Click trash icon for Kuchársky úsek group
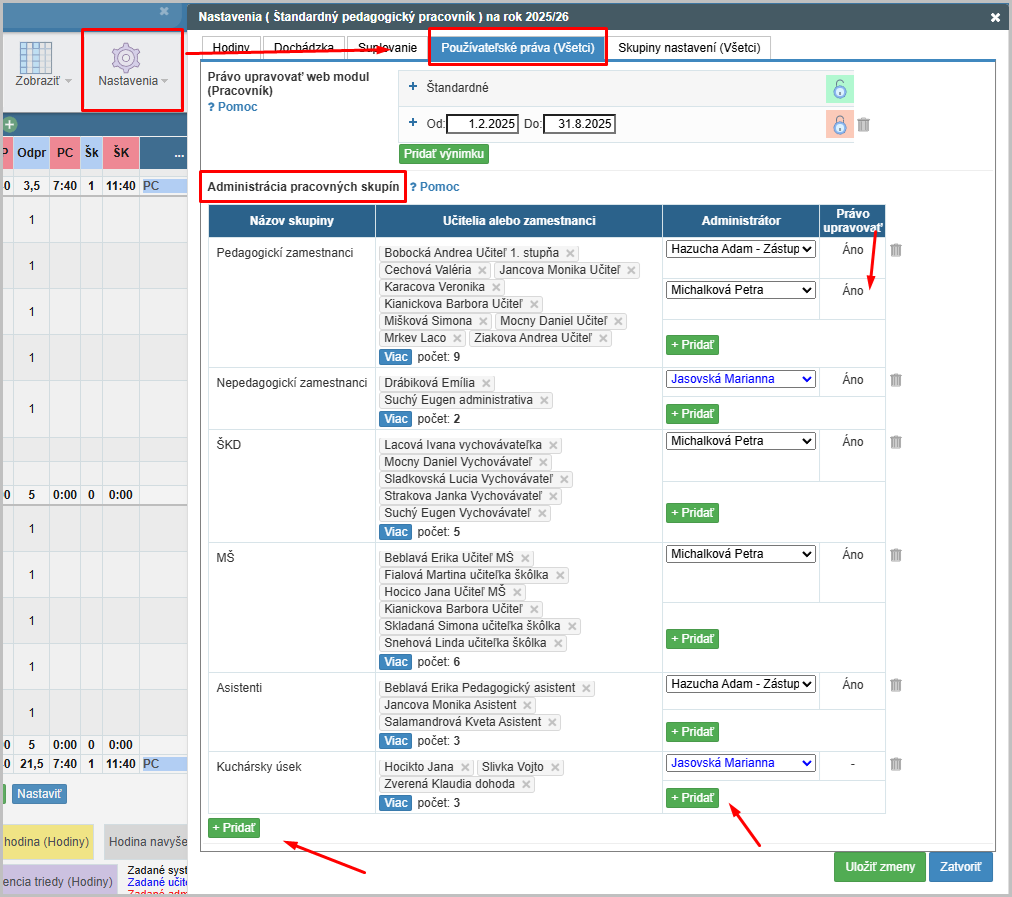The height and width of the screenshot is (897, 1012). pos(896,763)
